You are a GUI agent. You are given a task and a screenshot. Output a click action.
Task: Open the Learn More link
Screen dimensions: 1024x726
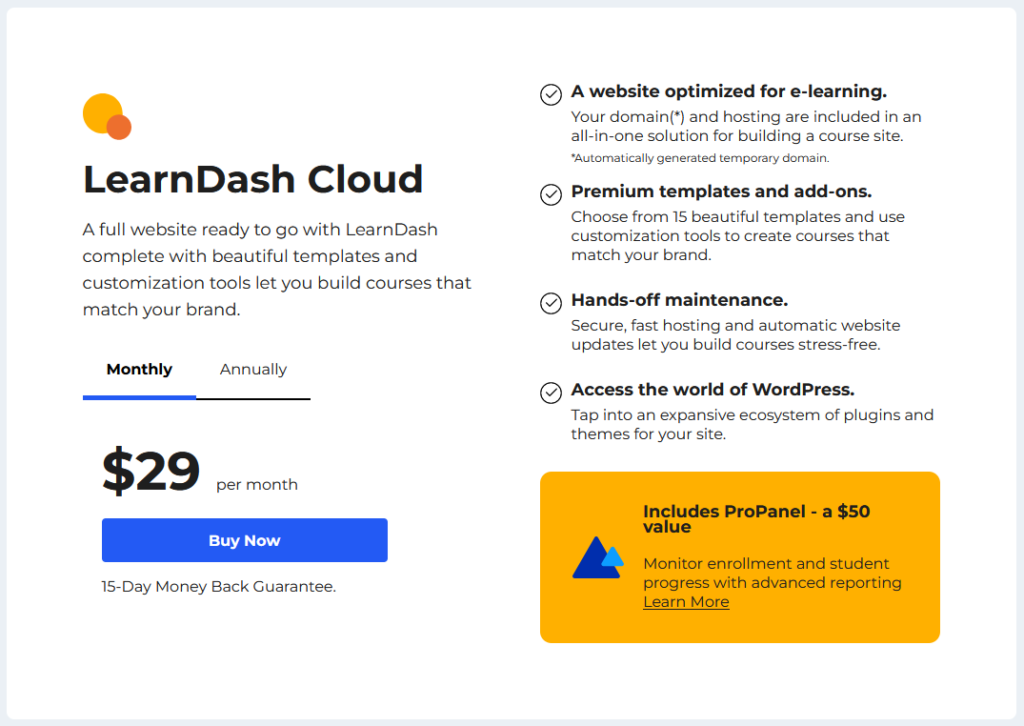[686, 602]
